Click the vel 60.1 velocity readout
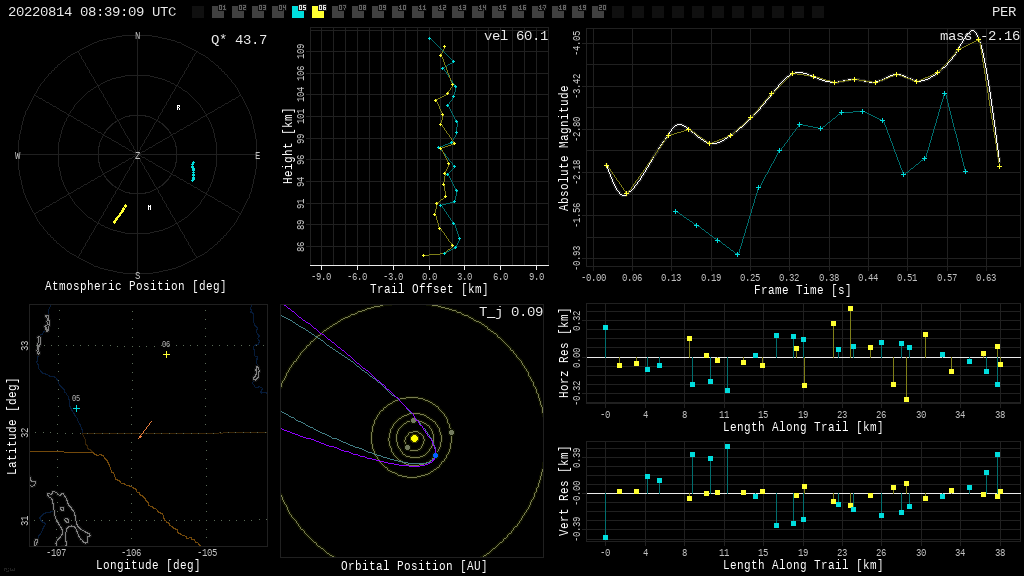Image resolution: width=1024 pixels, height=576 pixels. pyautogui.click(x=516, y=36)
